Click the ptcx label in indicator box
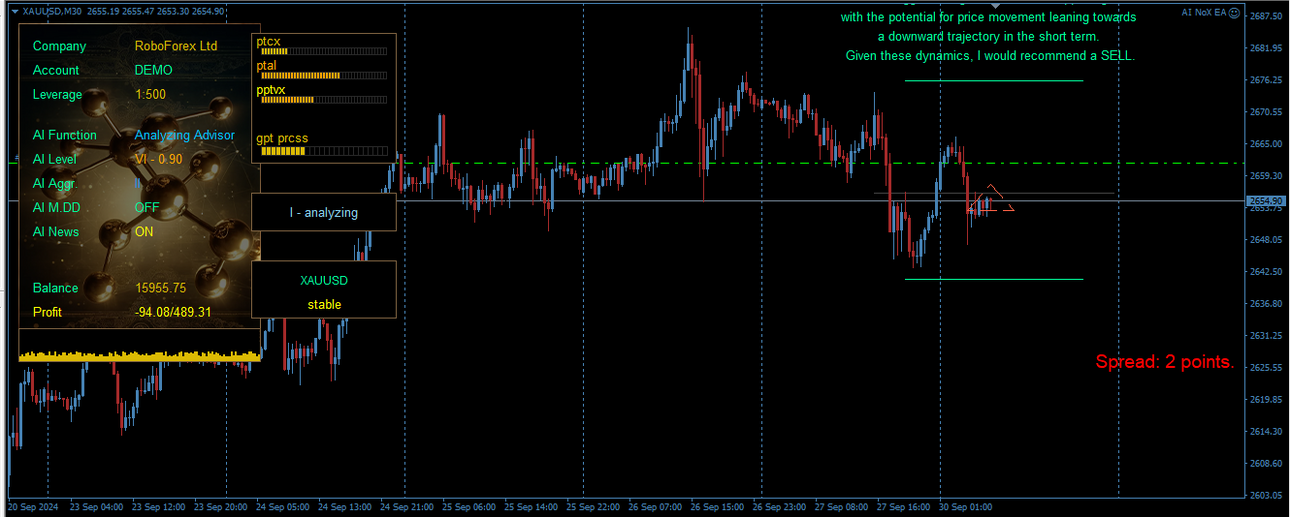The height and width of the screenshot is (517, 1290). [268, 41]
